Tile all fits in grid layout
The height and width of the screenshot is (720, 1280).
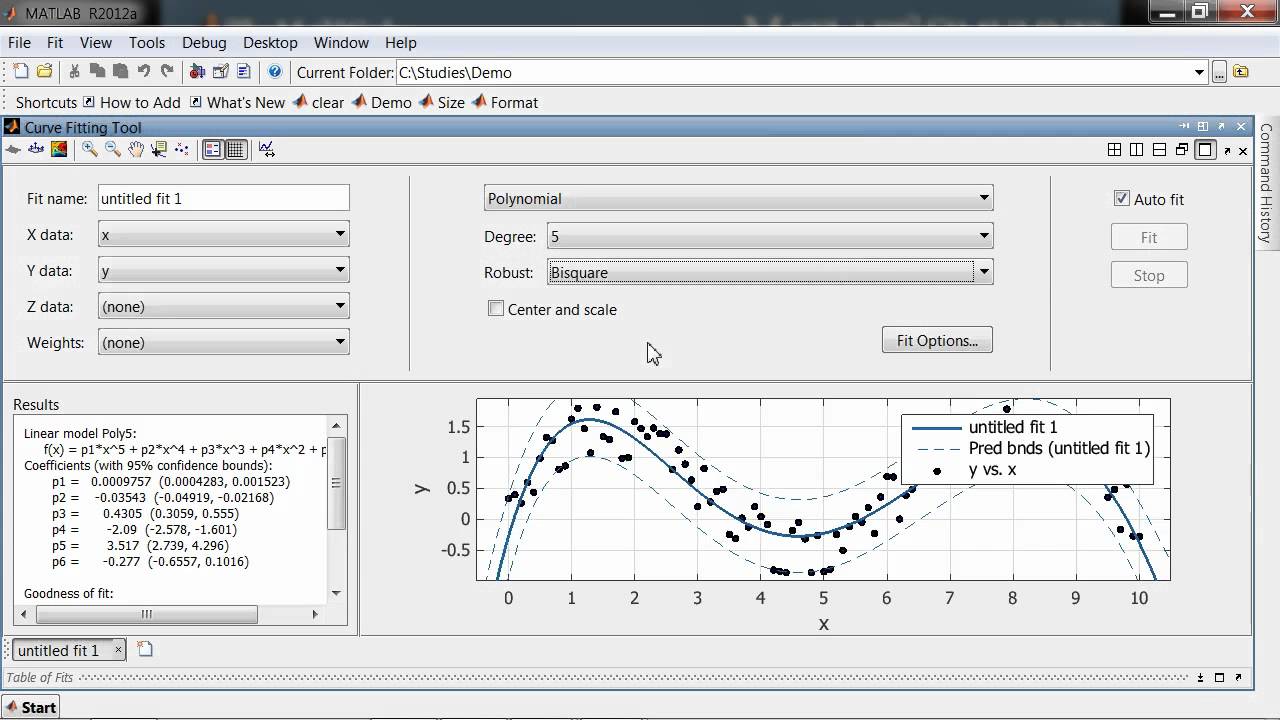coord(1114,150)
